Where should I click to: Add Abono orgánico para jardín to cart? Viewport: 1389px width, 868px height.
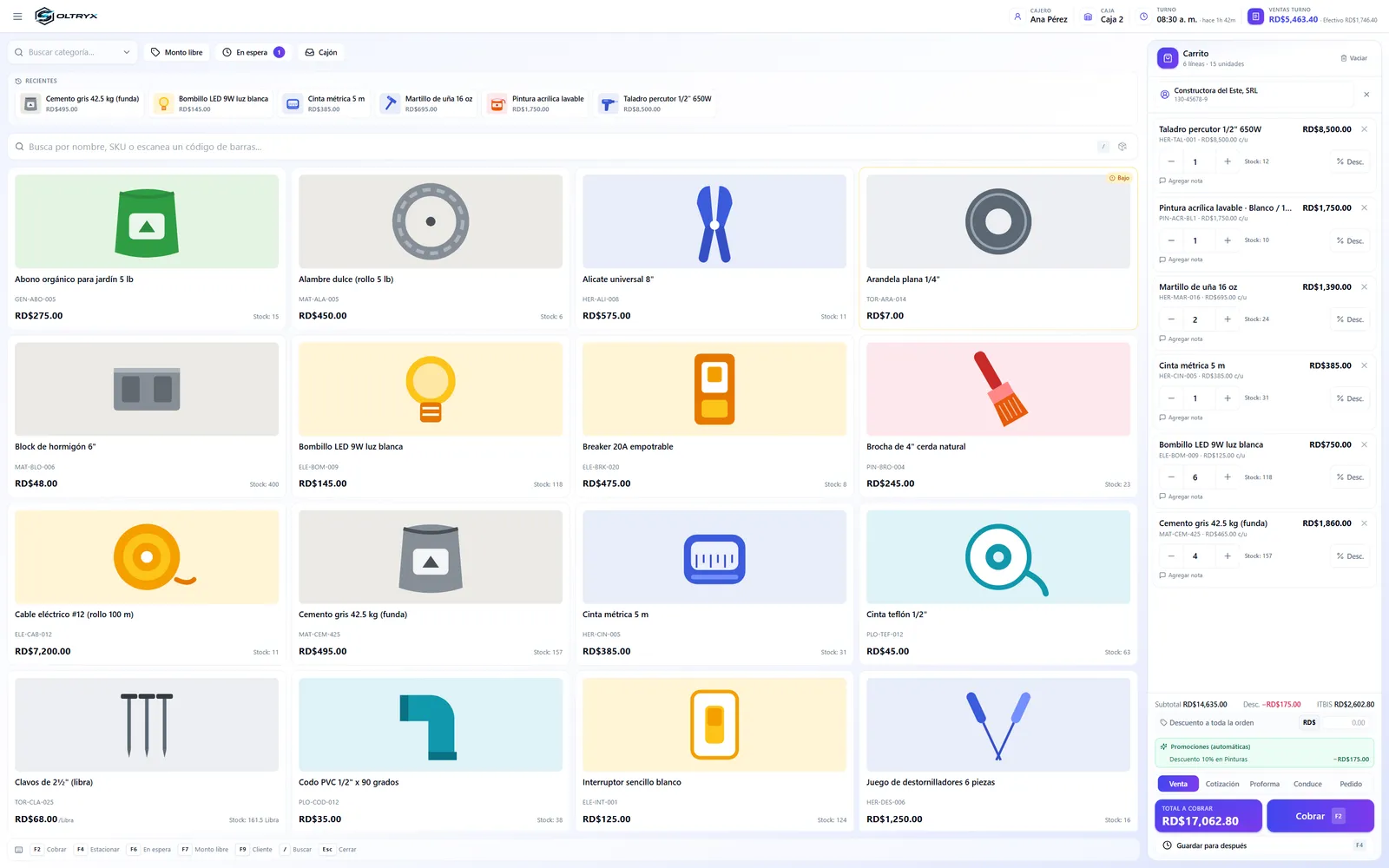147,248
